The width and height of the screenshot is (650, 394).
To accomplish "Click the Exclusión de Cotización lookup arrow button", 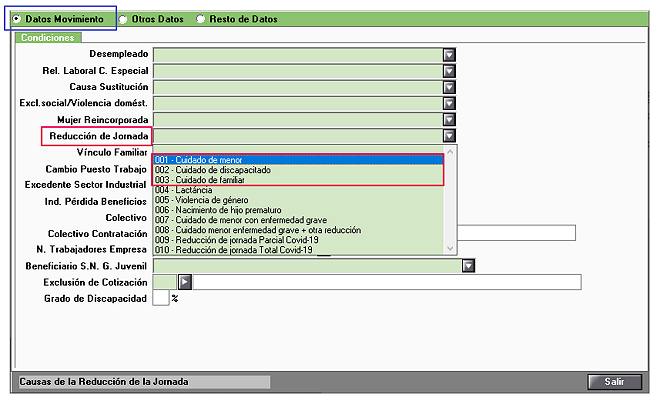I will pos(184,282).
